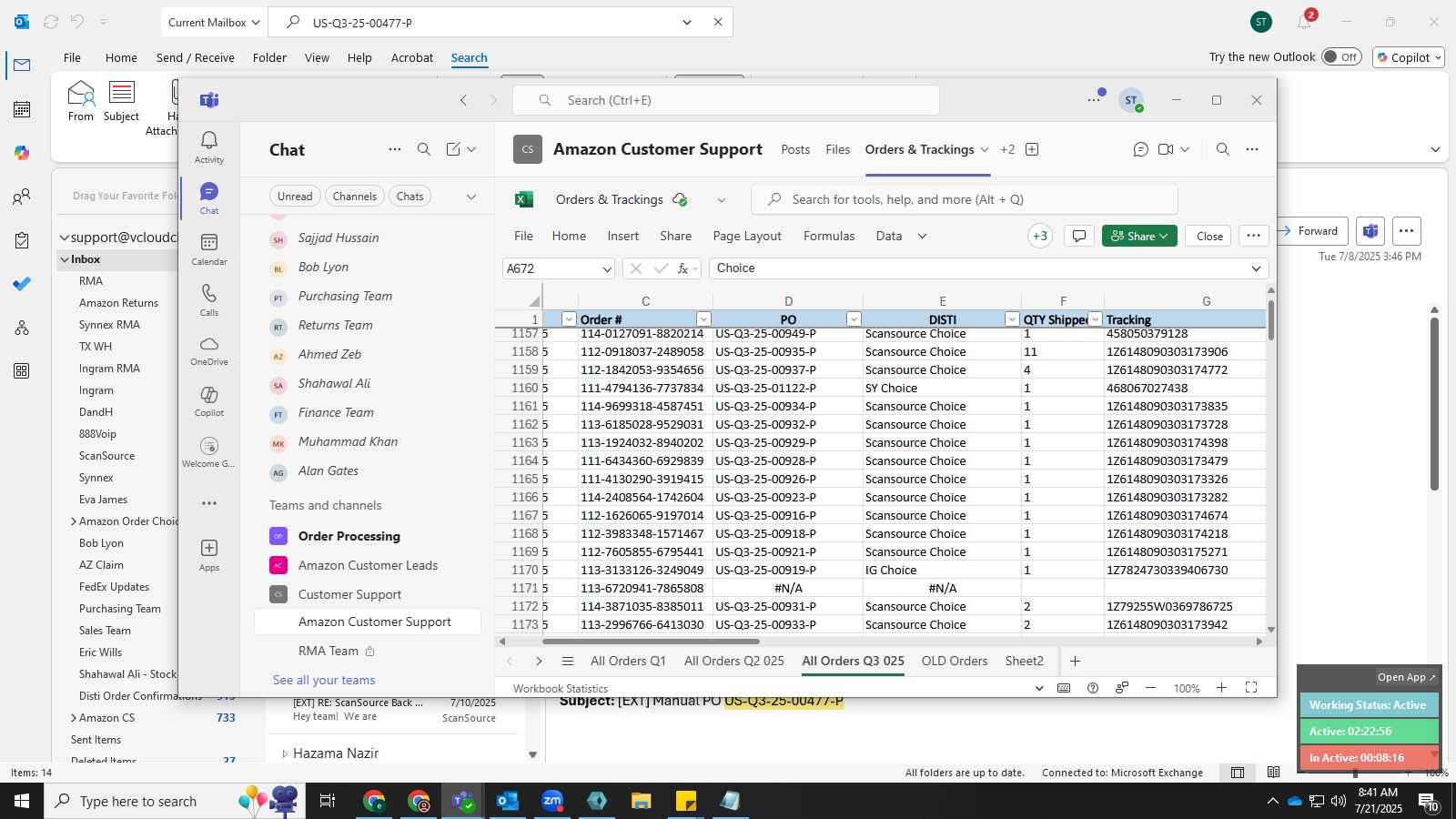The image size is (1456, 819).
Task: Zoom in with the plus in Excel status bar
Action: 1222,688
